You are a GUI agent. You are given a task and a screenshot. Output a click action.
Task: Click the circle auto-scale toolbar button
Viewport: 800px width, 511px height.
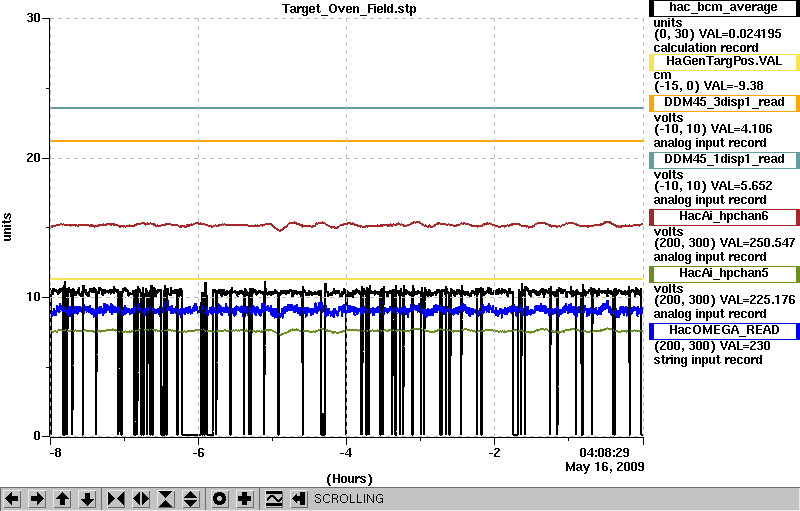[220, 499]
